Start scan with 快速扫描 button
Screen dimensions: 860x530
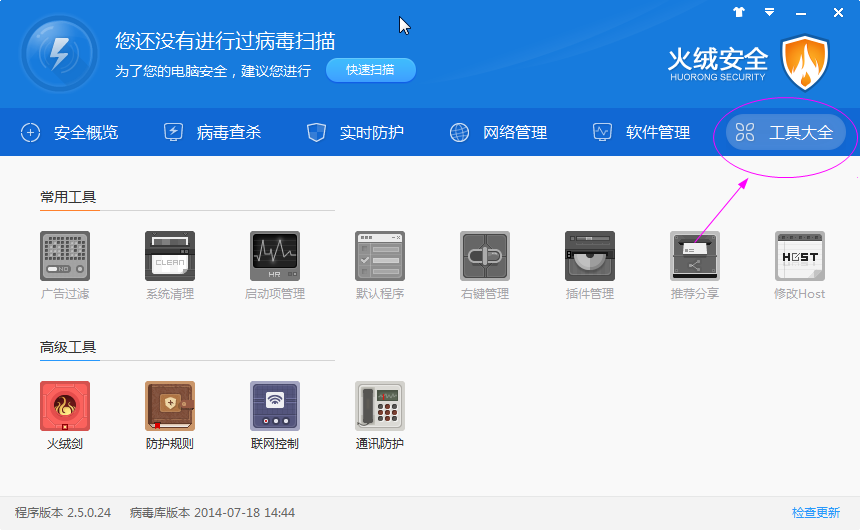371,70
